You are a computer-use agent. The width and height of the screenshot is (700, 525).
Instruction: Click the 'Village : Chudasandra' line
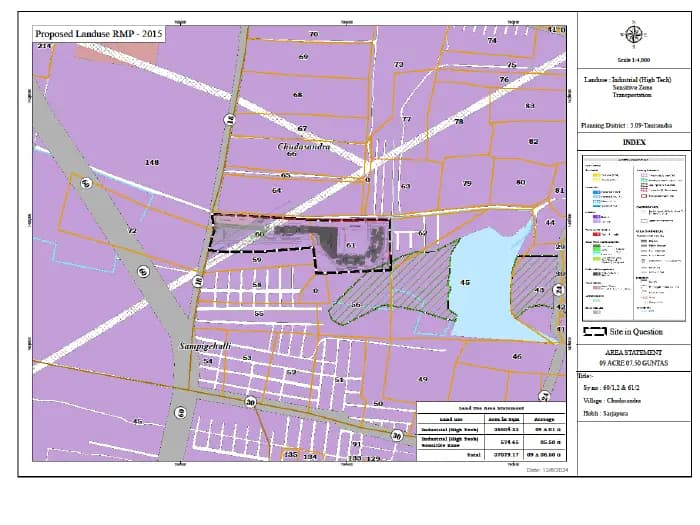[x=612, y=400]
